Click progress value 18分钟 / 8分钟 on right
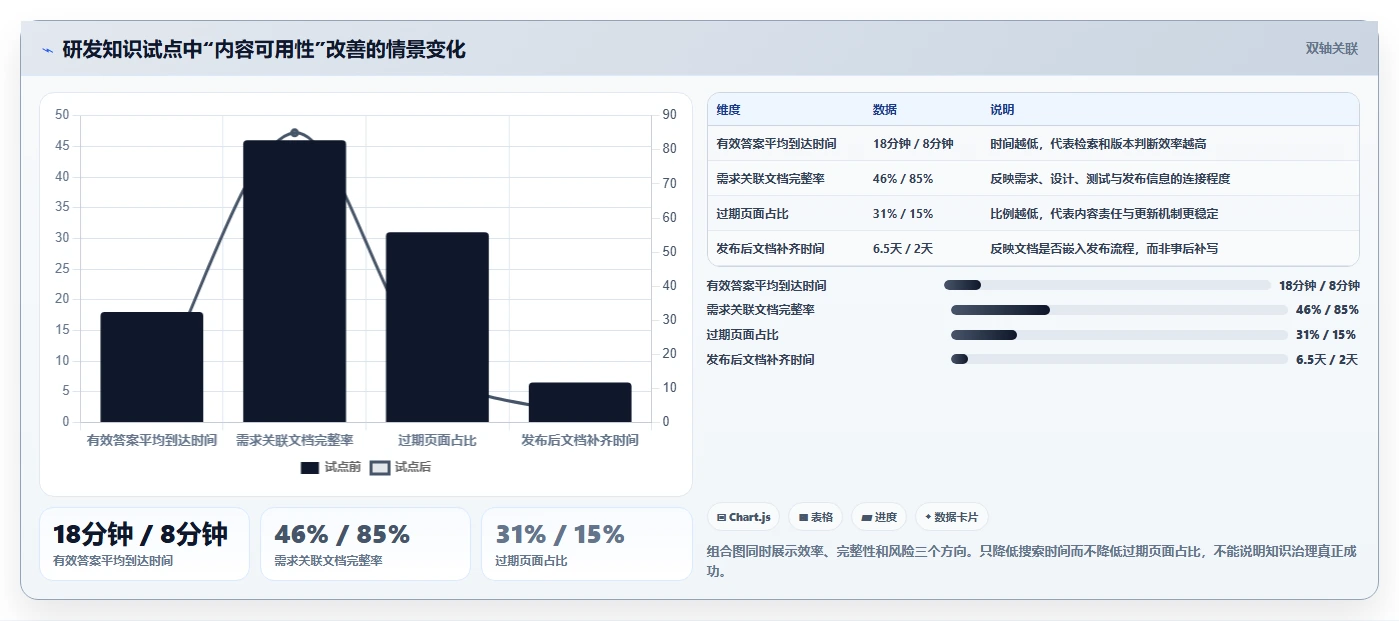The image size is (1399, 621). [1319, 285]
